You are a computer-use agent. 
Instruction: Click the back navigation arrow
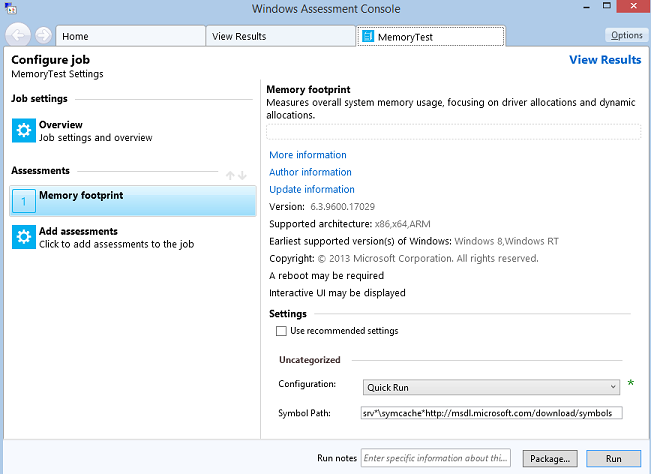tap(18, 35)
